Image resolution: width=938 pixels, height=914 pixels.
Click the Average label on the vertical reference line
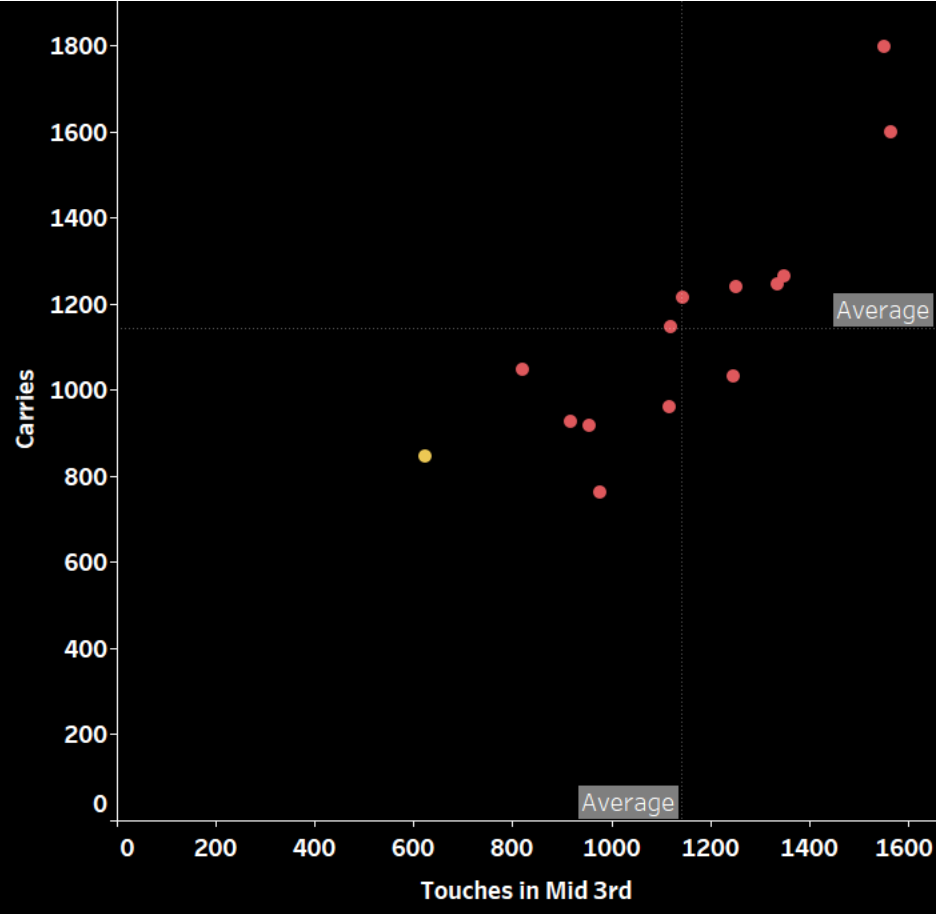tap(628, 803)
